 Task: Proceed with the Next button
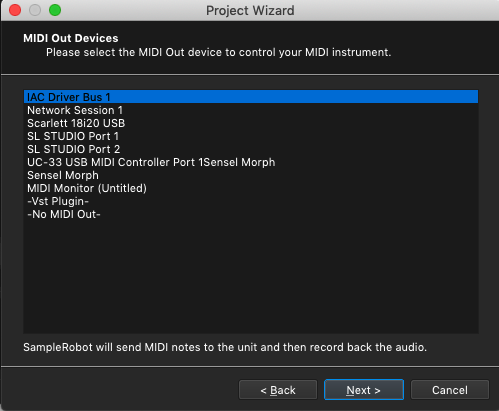tap(364, 390)
